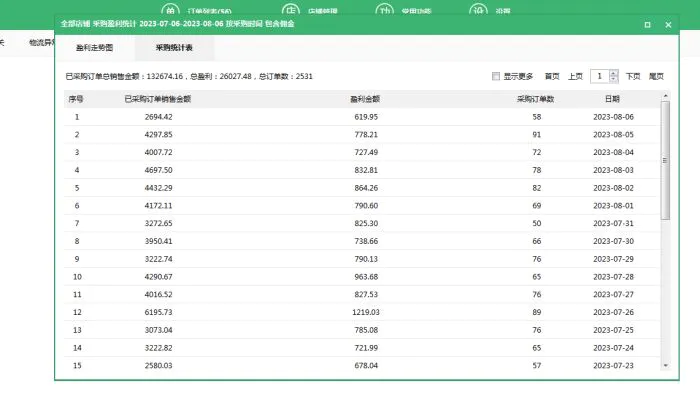Image resolution: width=700 pixels, height=394 pixels.
Task: Select the sales amount 4297.85
Action: [x=158, y=135]
